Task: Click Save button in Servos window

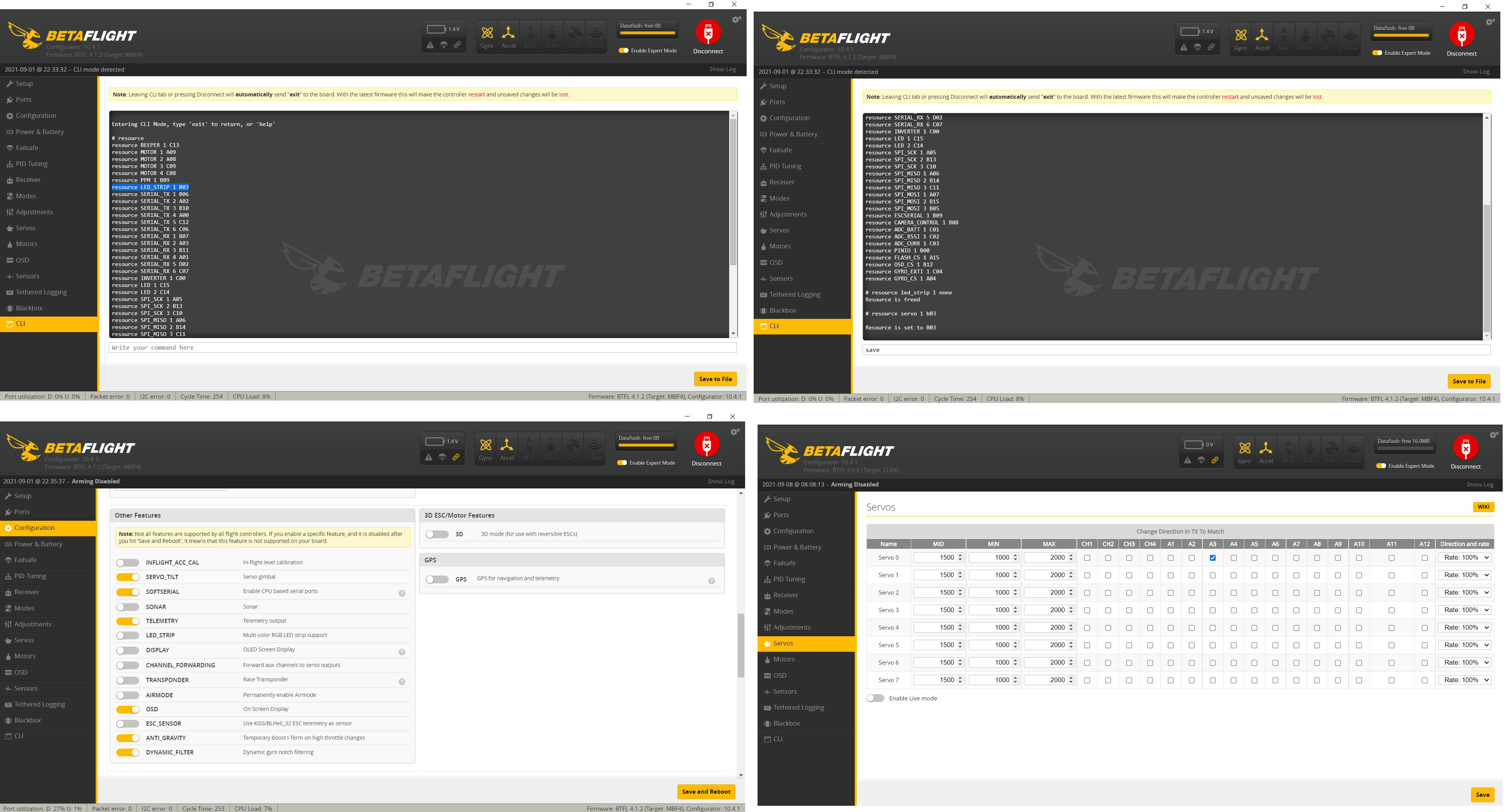Action: [x=1483, y=795]
